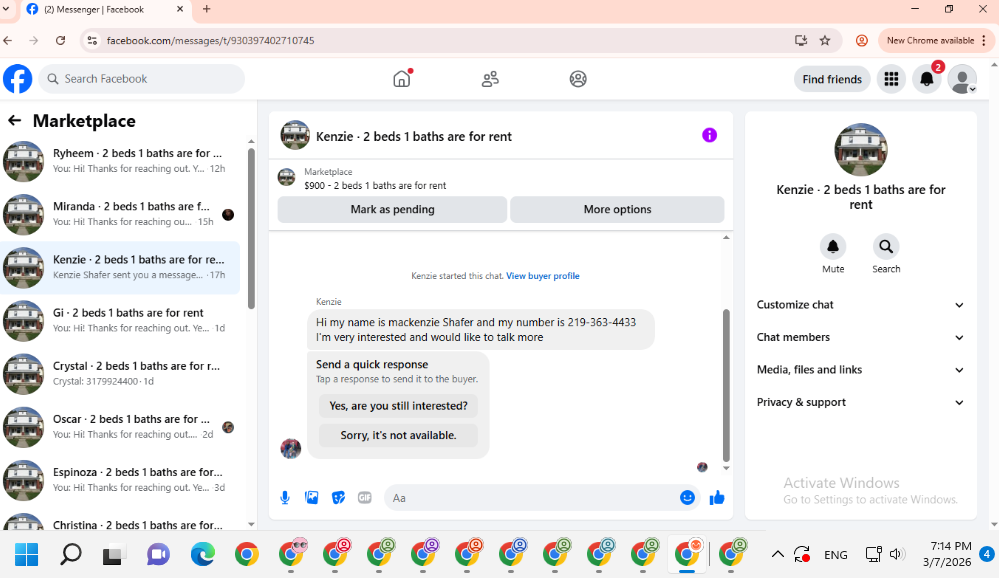Open Oscar conversation in list
Screen dimensions: 999x578
[x=121, y=427]
